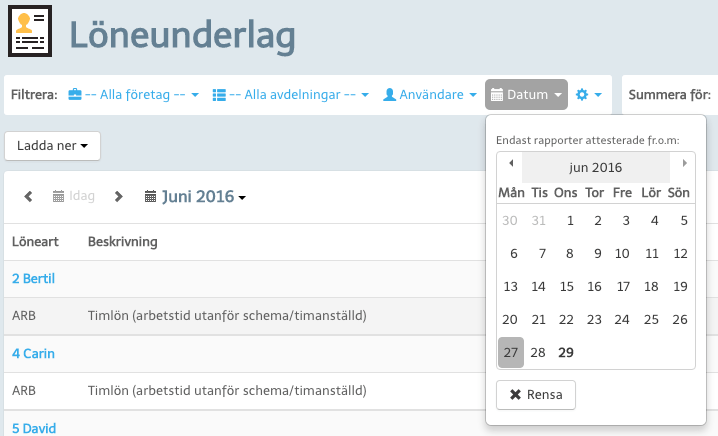Image resolution: width=718 pixels, height=436 pixels.
Task: Go to previous month in datepicker
Action: 511,163
